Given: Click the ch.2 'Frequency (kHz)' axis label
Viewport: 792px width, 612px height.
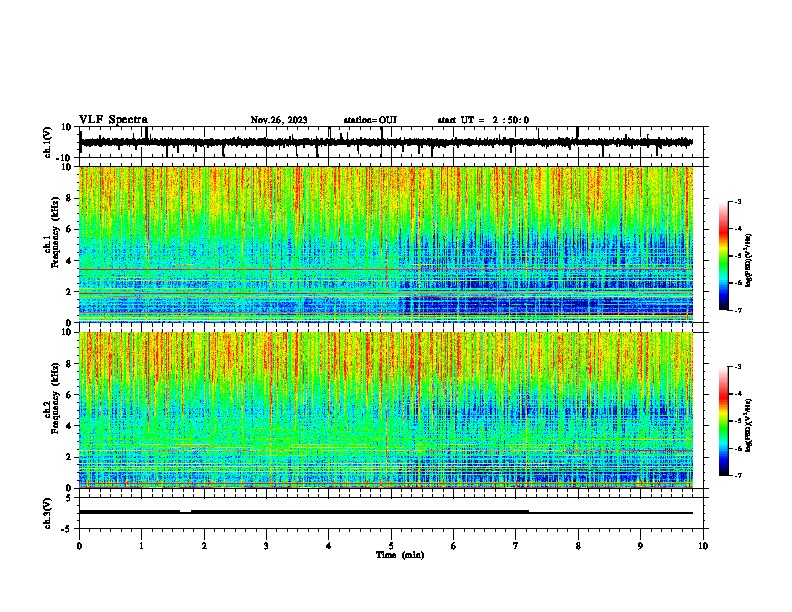Looking at the screenshot, I should coord(55,398).
